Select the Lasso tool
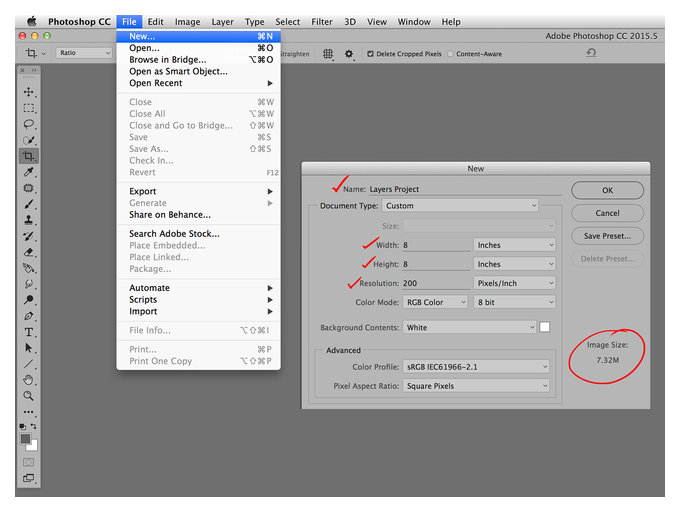680x512 pixels. (29, 124)
